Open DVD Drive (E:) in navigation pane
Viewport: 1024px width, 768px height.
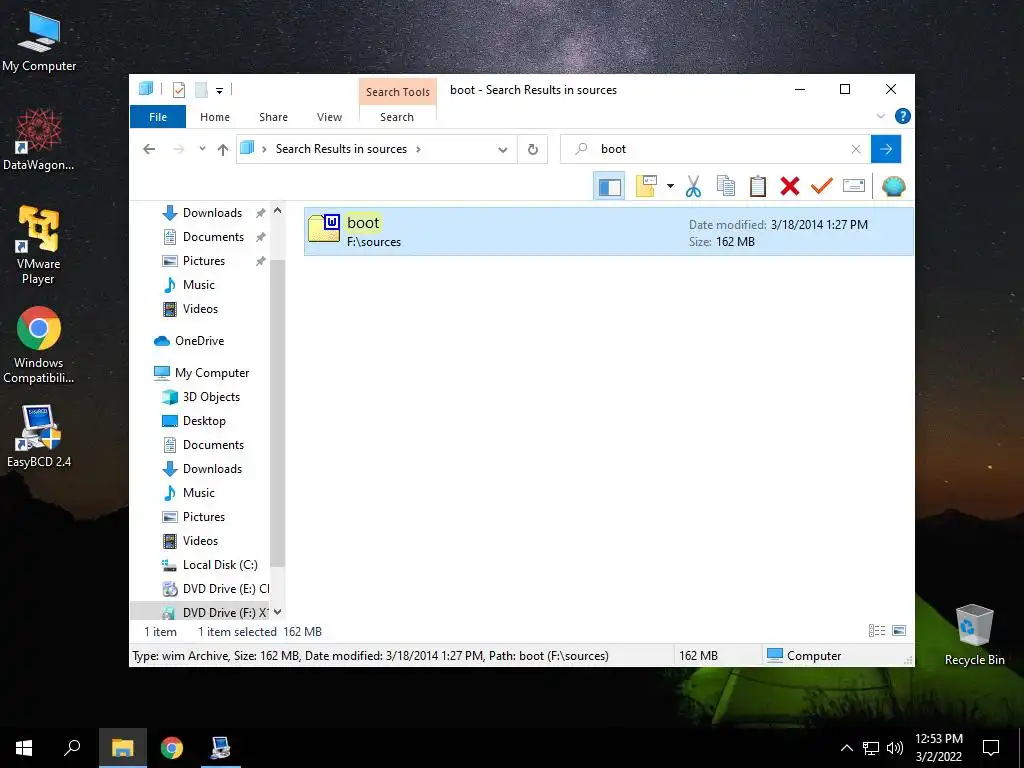225,589
